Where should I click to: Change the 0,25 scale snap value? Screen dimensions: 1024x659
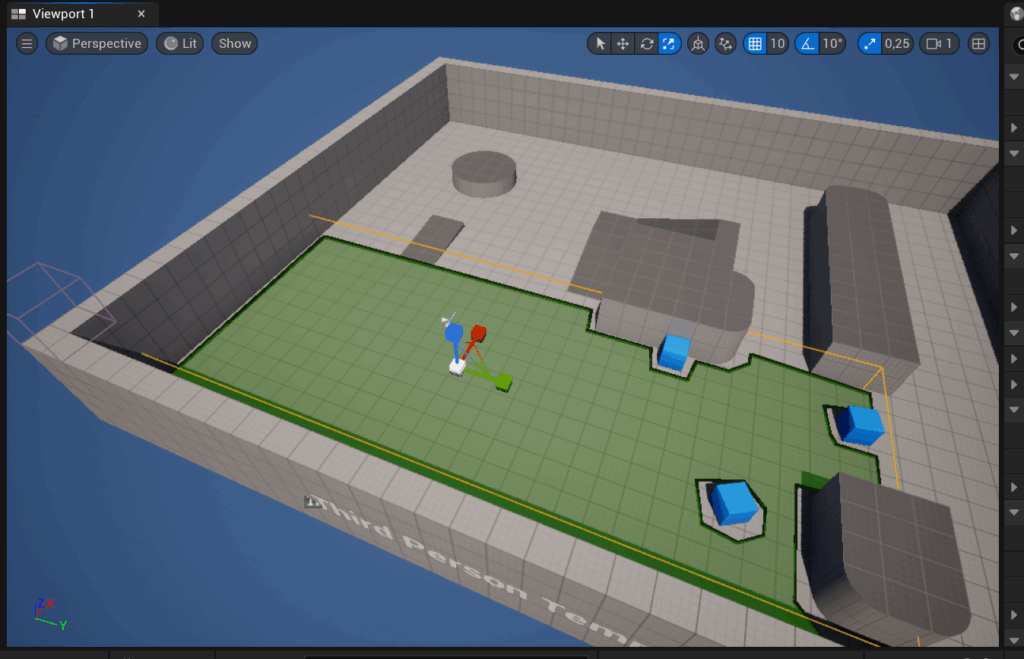tap(897, 44)
